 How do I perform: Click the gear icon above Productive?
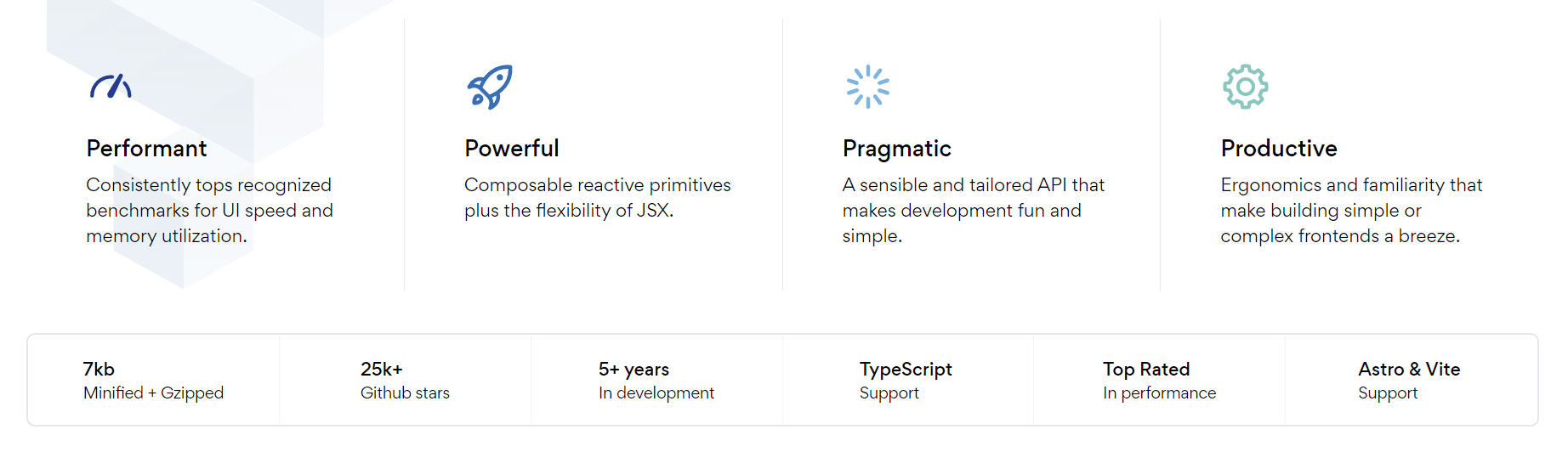[x=1246, y=87]
